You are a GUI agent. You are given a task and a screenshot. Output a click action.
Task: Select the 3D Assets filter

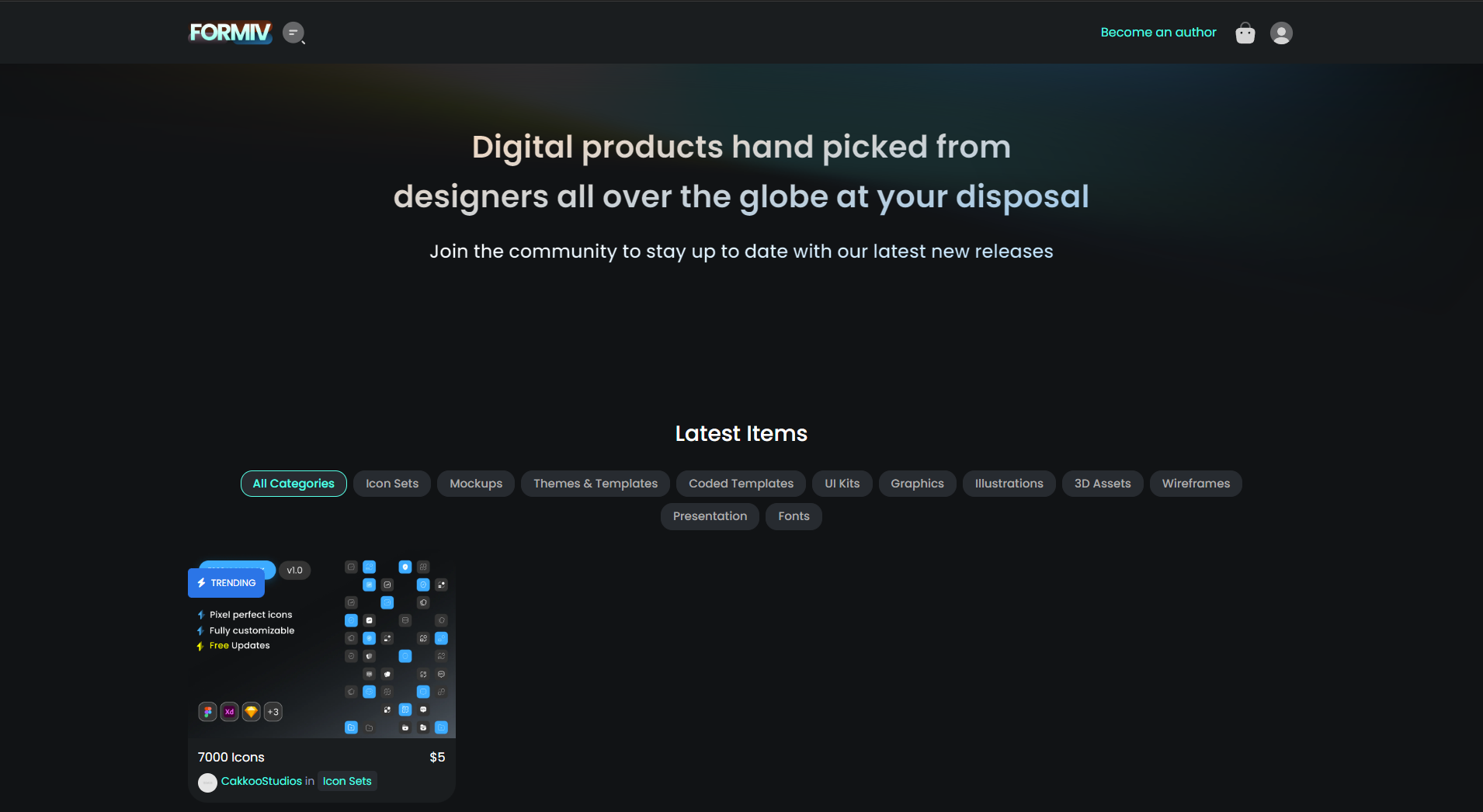pyautogui.click(x=1103, y=484)
